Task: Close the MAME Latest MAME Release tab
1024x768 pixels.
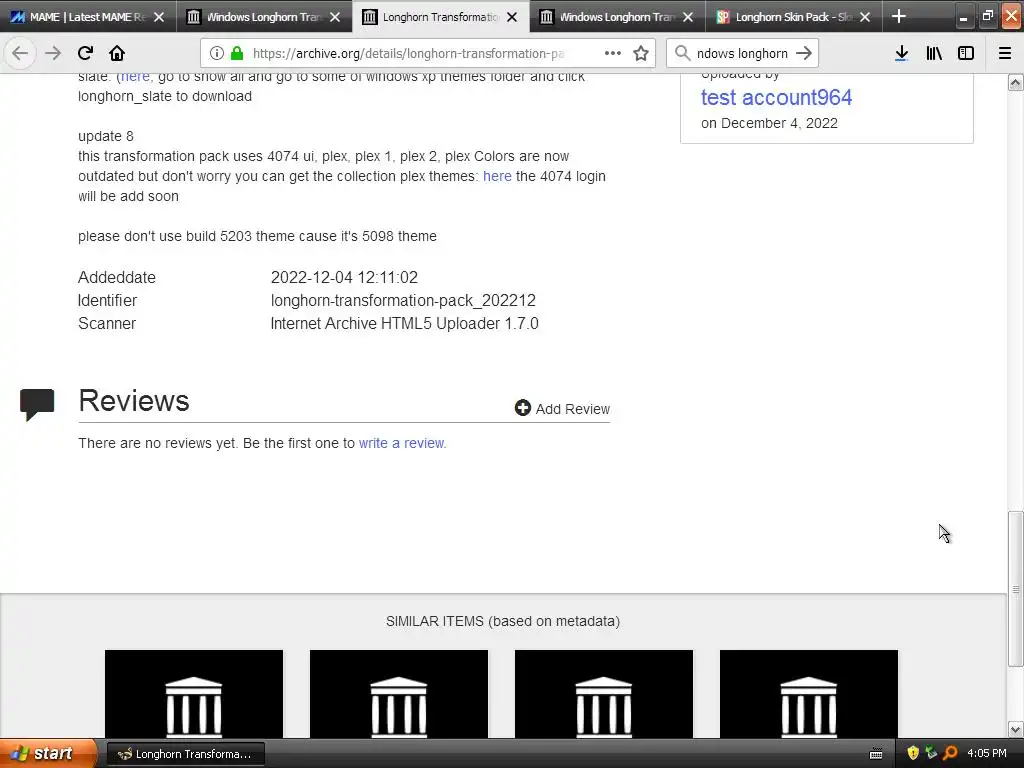Action: point(159,17)
